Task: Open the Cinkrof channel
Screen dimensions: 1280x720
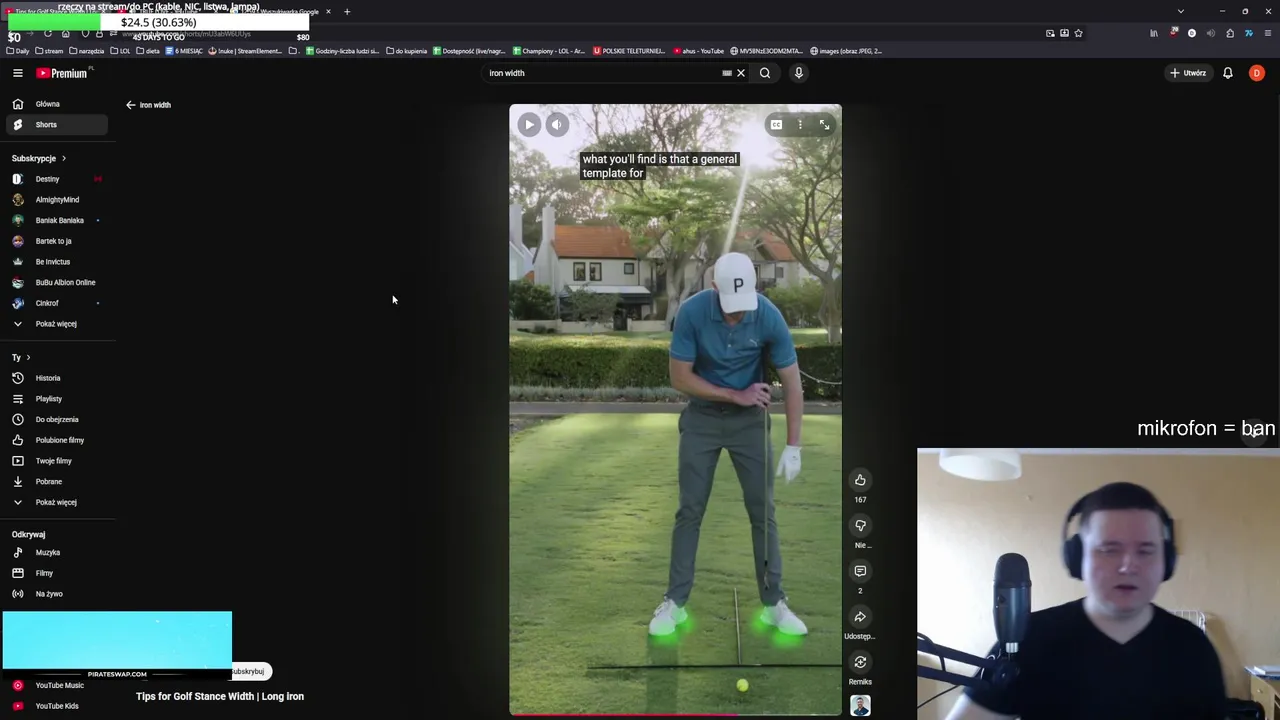Action: point(56,303)
